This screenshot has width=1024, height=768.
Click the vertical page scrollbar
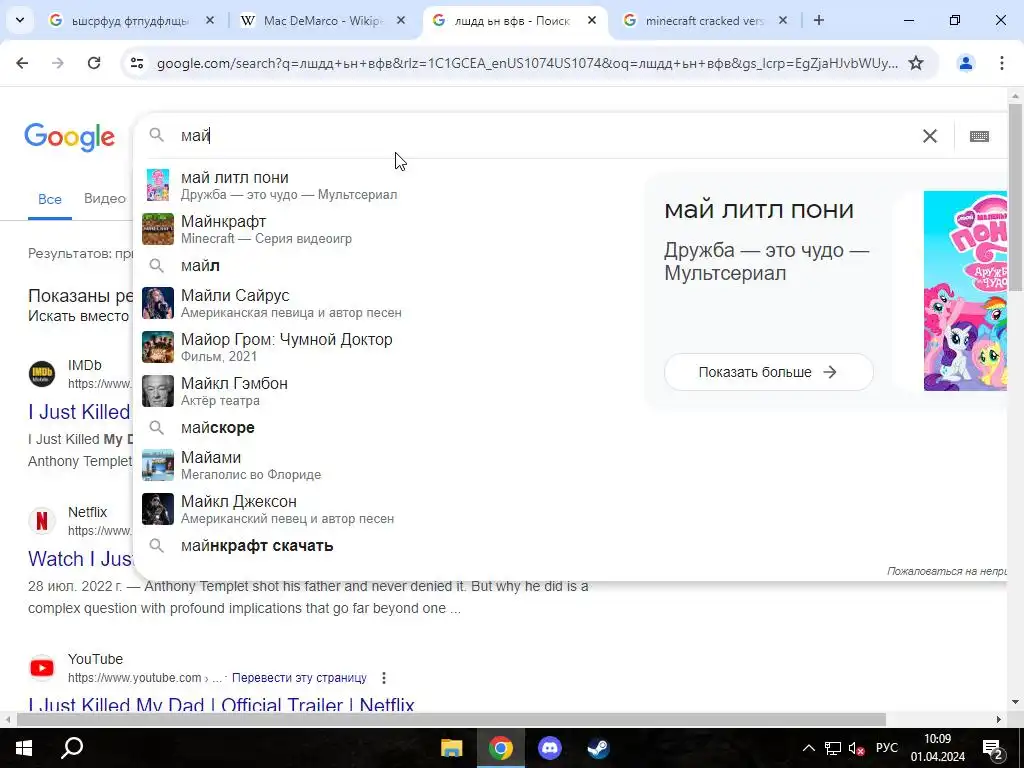(x=1015, y=196)
